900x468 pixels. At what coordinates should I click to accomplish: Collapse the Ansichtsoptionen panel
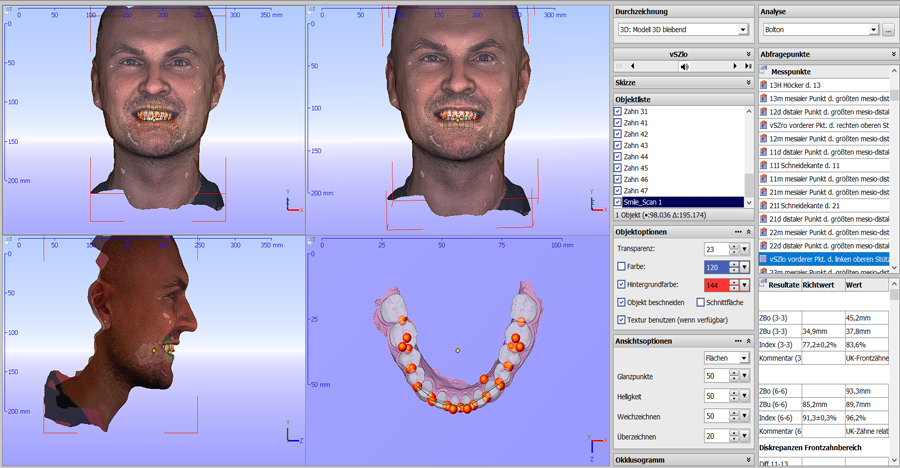[748, 341]
